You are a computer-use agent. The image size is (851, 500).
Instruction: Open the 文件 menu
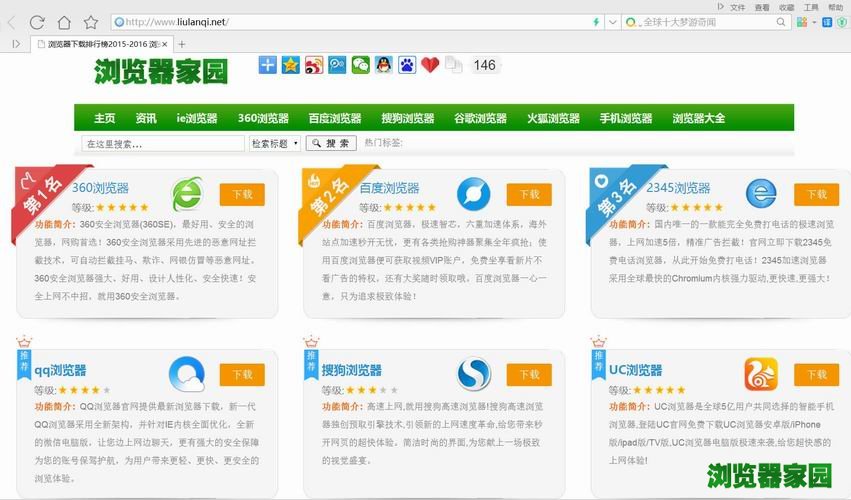[x=737, y=7]
